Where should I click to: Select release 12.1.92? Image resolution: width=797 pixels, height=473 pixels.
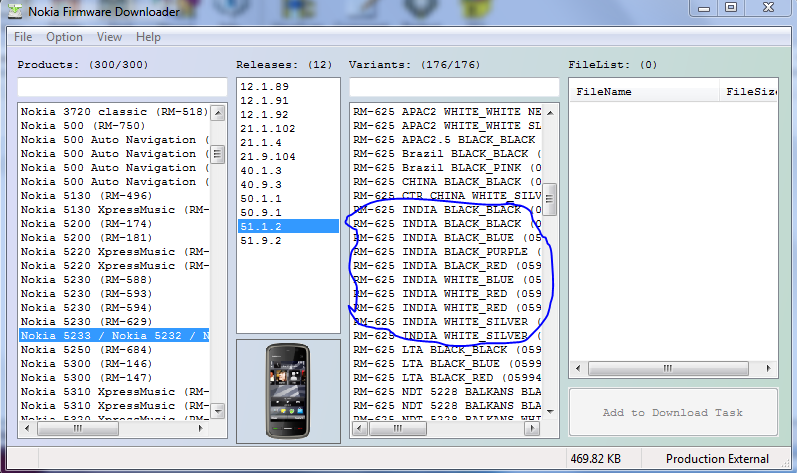tap(288, 115)
